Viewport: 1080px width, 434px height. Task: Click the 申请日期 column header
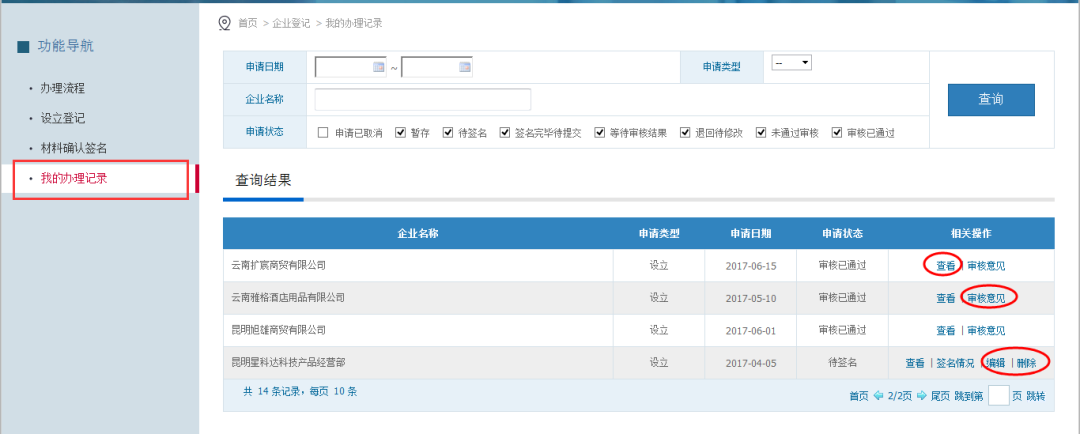(751, 234)
